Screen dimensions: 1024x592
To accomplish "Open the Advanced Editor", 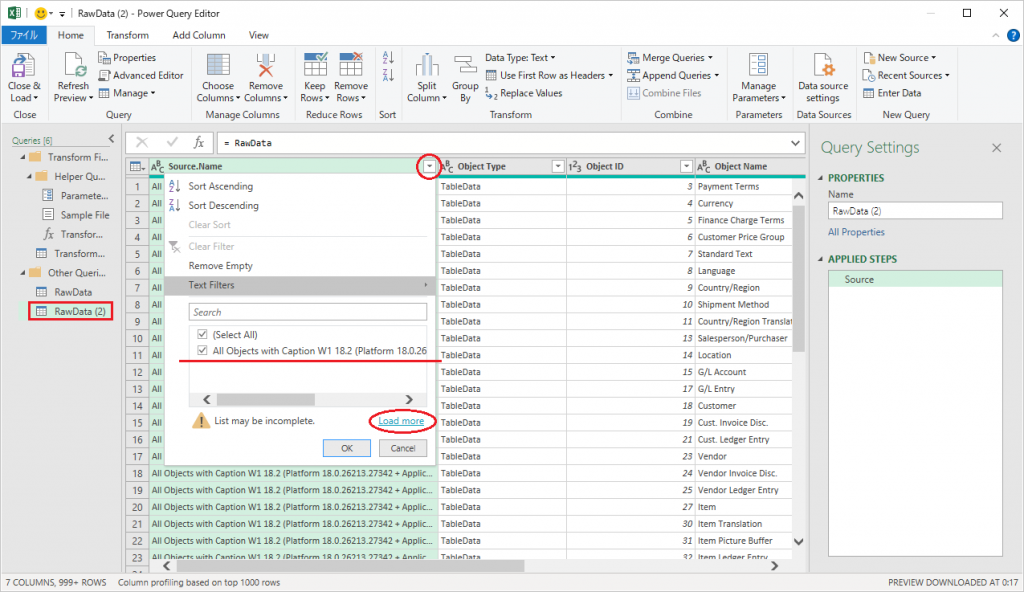I will tap(141, 75).
